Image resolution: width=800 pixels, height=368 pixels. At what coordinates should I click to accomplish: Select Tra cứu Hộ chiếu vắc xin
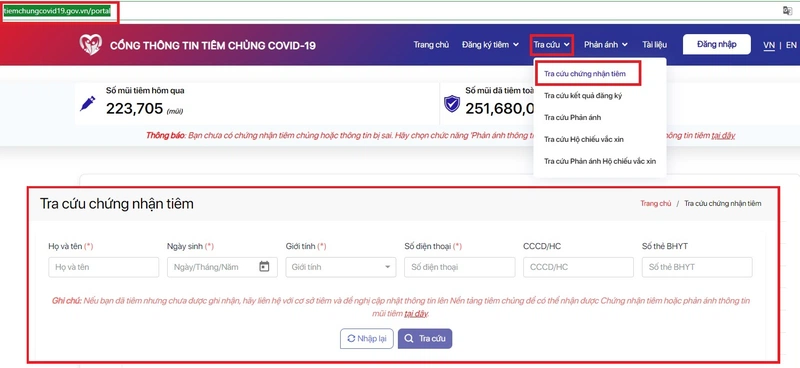tap(584, 139)
